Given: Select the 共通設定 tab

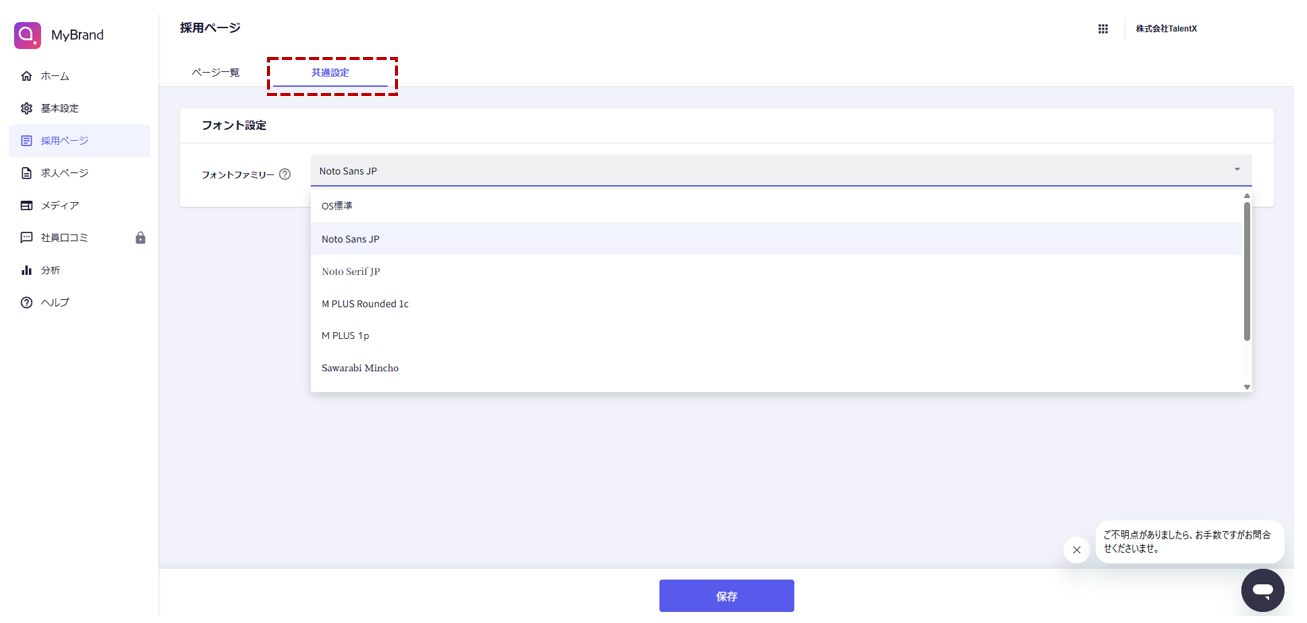Looking at the screenshot, I should pyautogui.click(x=330, y=73).
